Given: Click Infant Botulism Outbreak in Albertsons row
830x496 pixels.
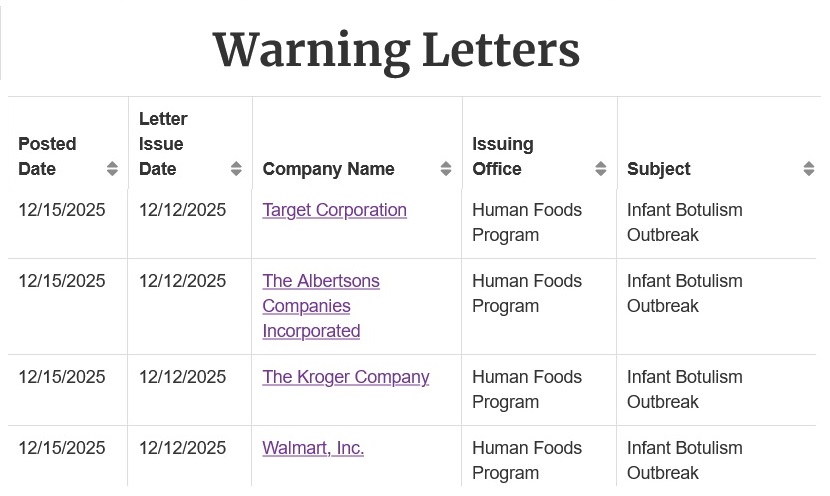Looking at the screenshot, I should [x=684, y=293].
